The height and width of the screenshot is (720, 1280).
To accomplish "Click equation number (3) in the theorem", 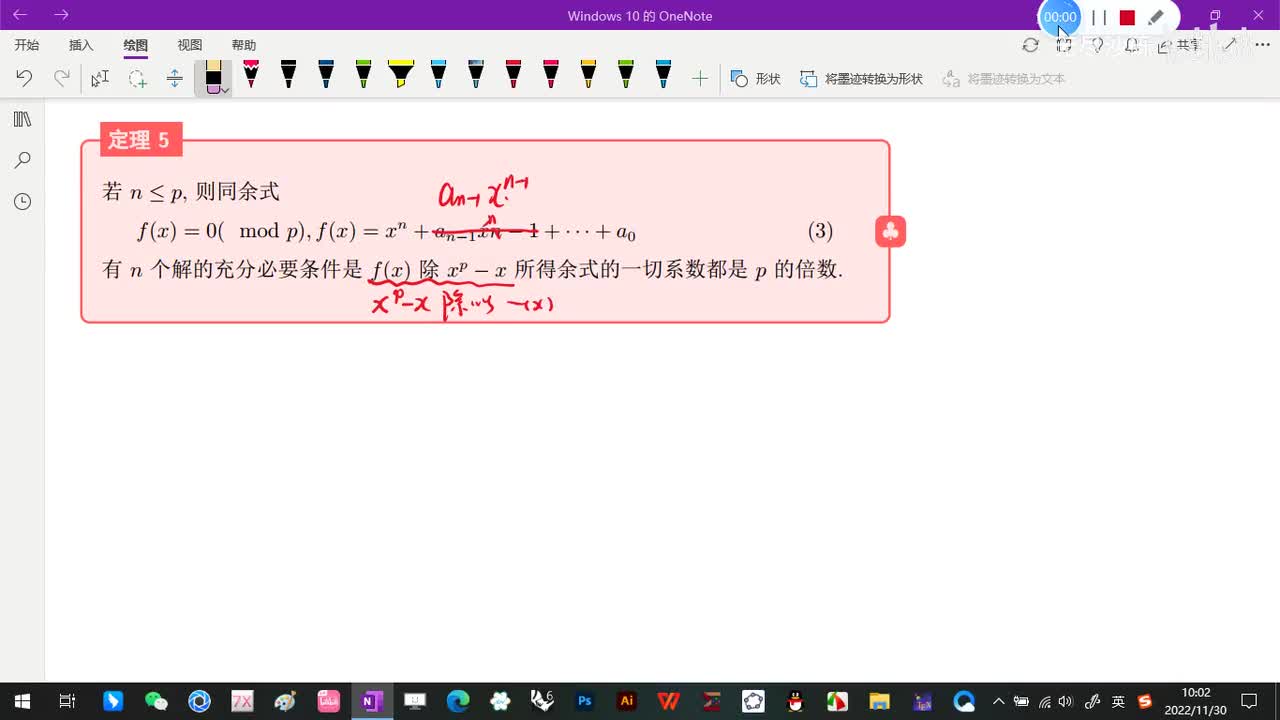I will coord(820,232).
